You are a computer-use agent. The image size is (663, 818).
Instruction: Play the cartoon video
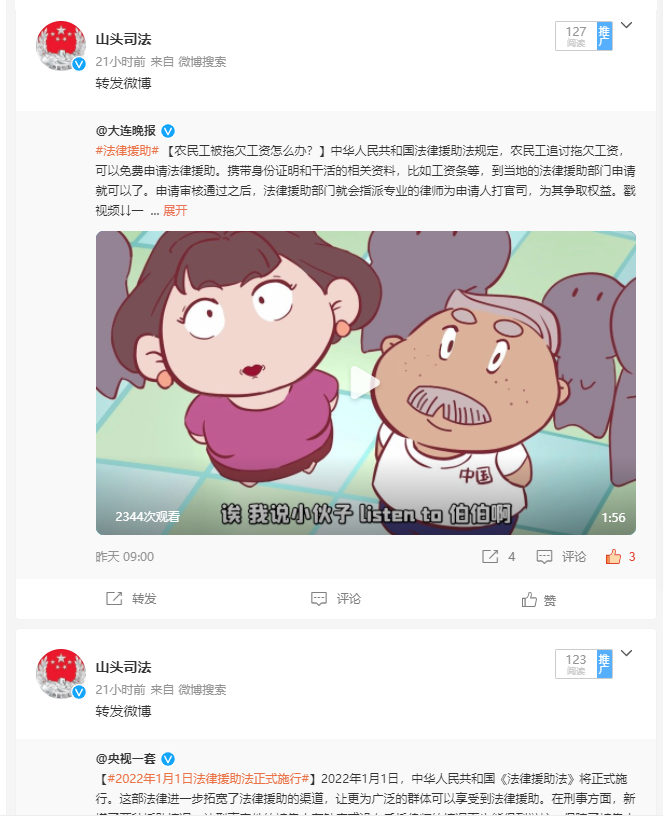point(366,382)
